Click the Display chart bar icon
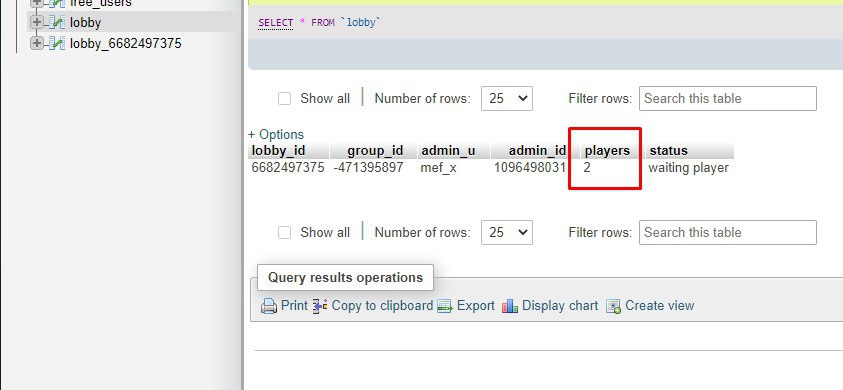 (x=510, y=306)
